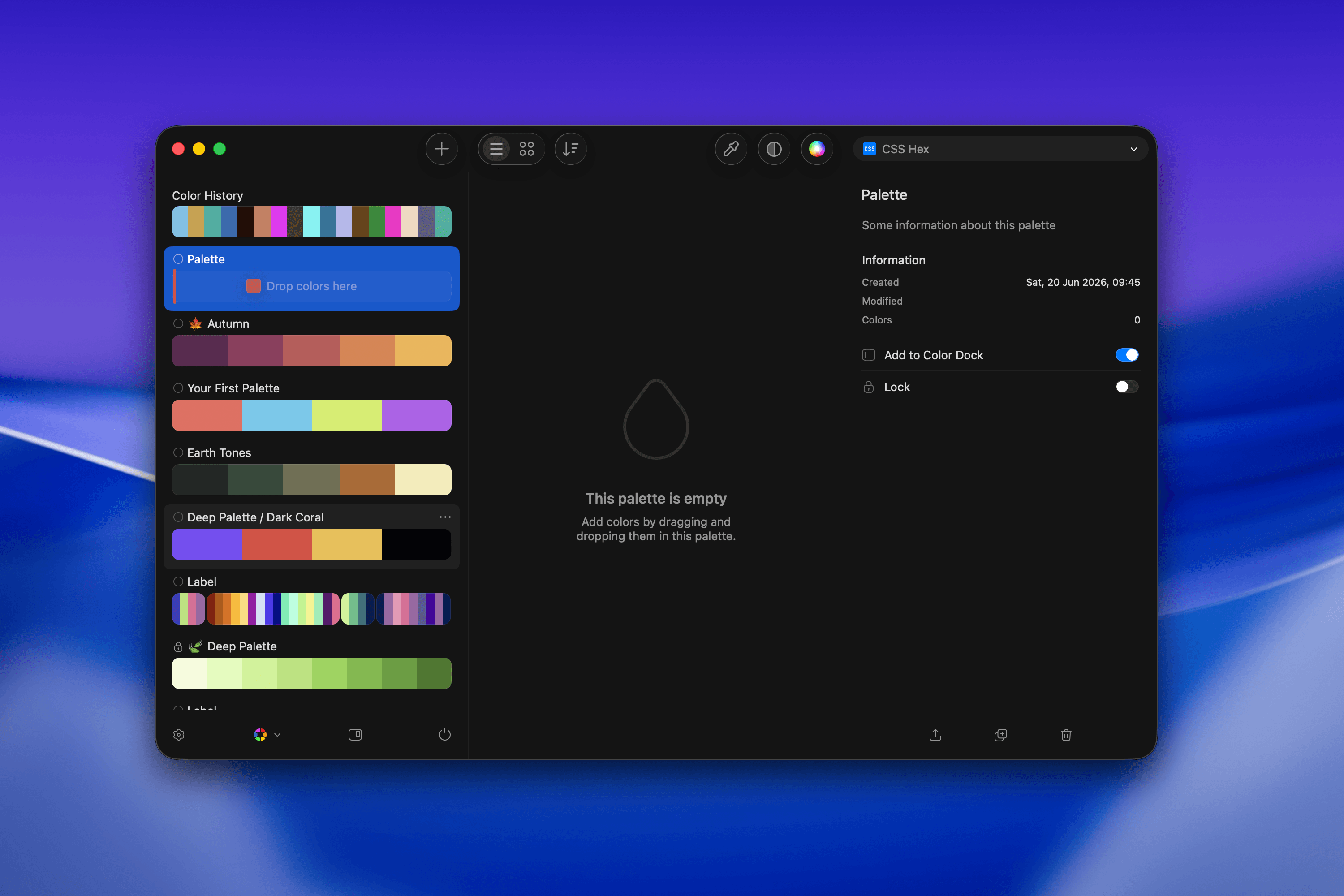Click the dock icon beside Add to Color Dock
Screen dimensions: 1344x896
869,355
